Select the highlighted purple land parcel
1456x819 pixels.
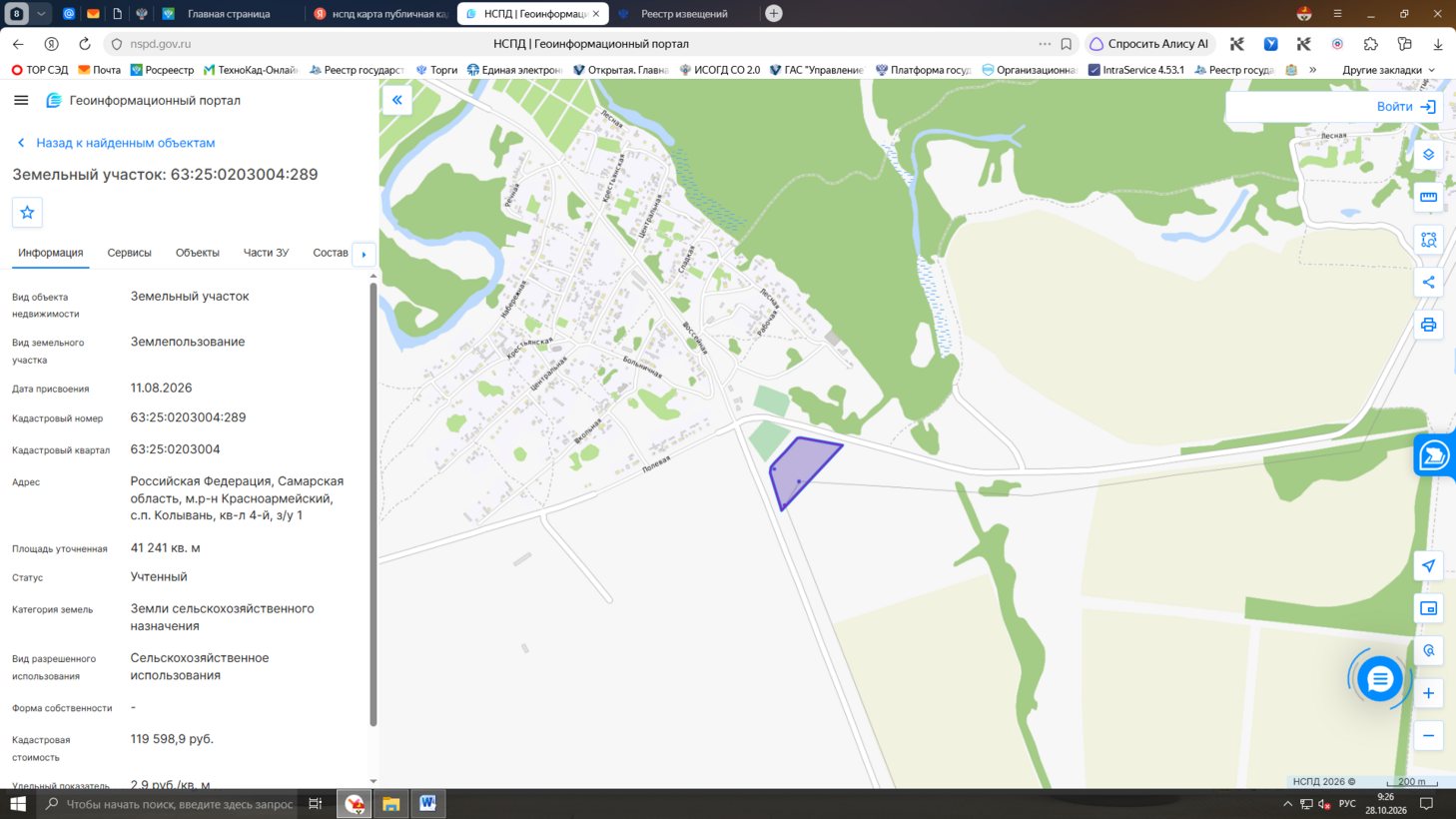(801, 469)
